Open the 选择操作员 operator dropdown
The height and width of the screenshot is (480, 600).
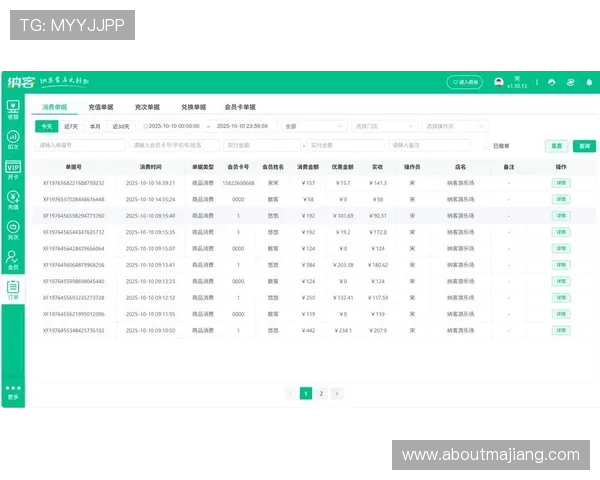[453, 127]
